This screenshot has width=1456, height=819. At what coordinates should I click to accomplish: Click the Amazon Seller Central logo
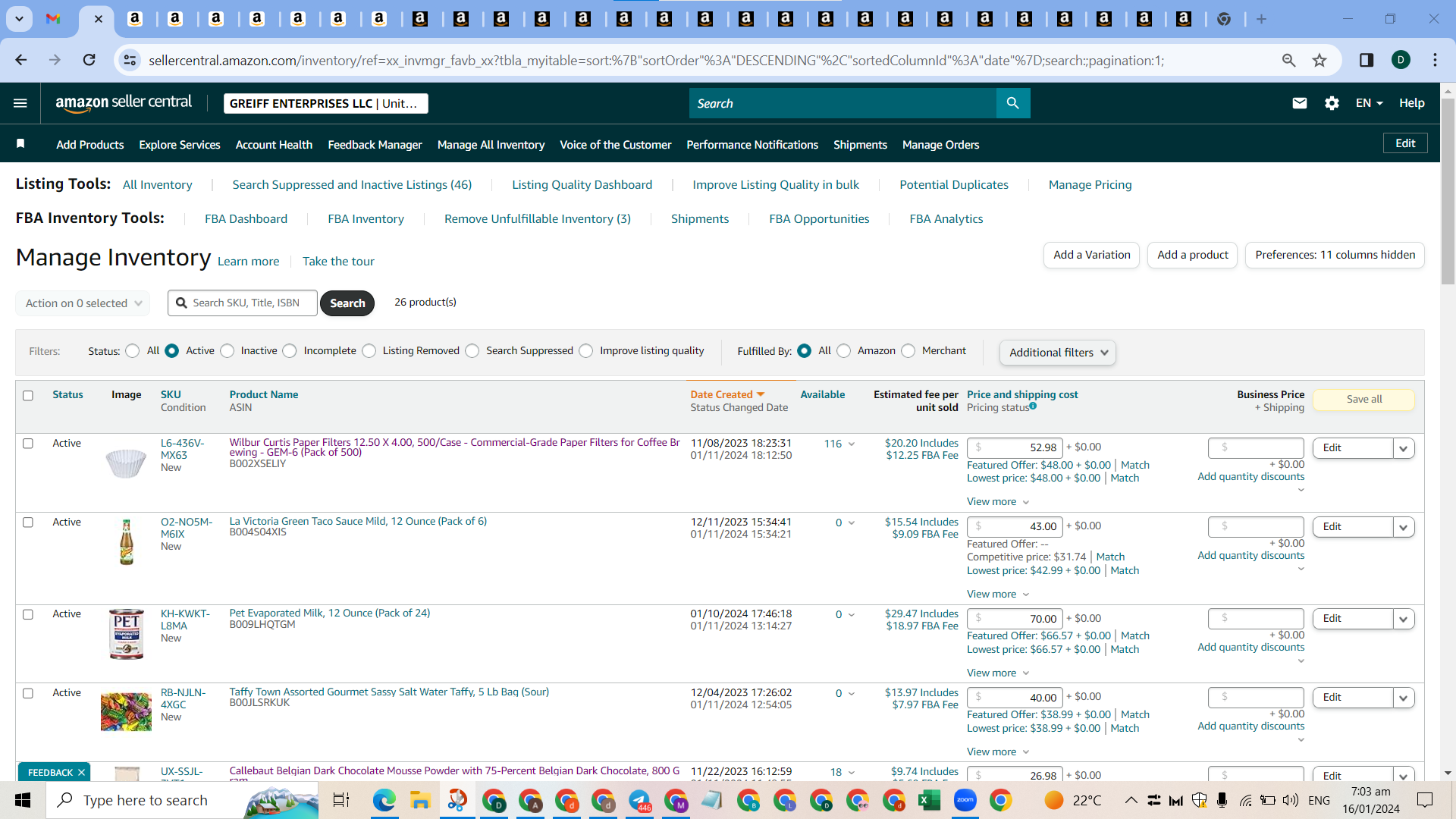[x=124, y=103]
